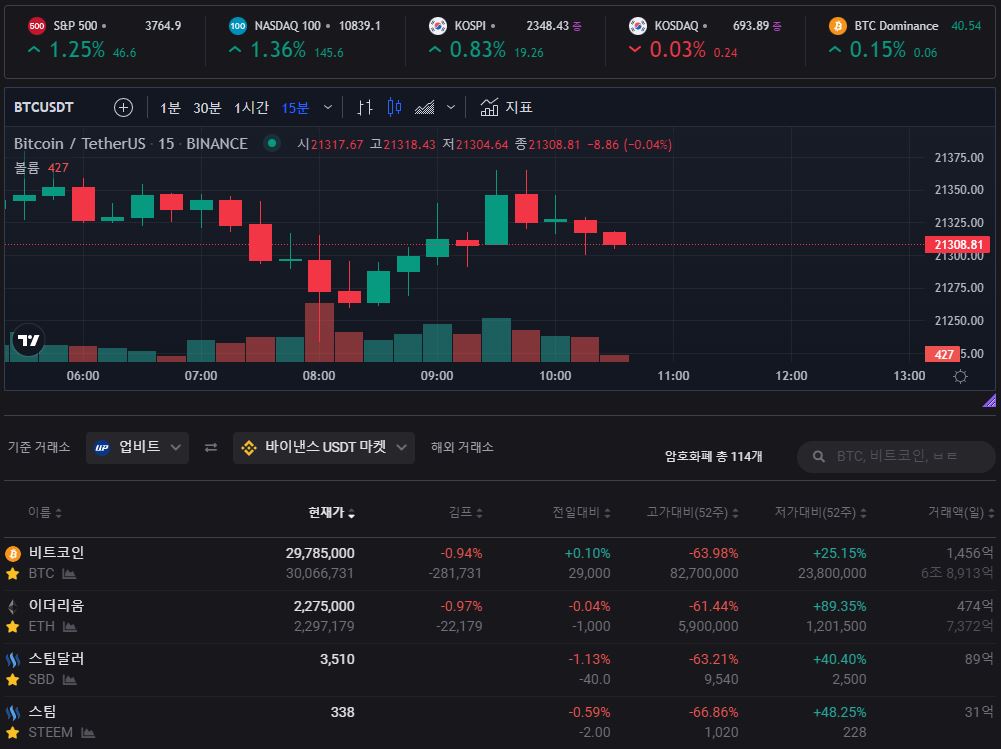
Task: Click the green market status dot
Action: coord(271,143)
